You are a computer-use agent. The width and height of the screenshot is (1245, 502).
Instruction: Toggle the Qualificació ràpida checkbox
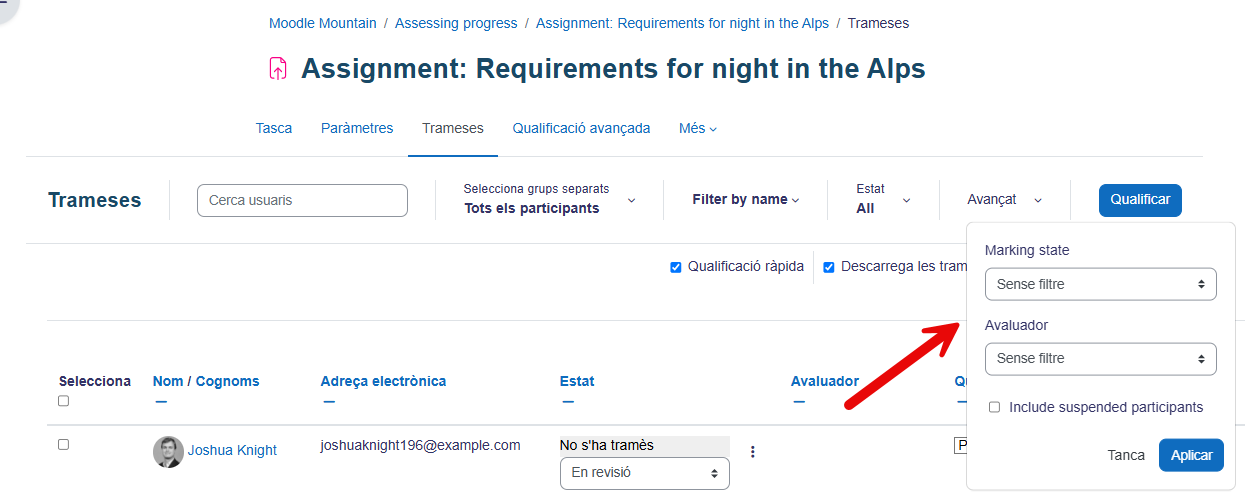click(x=676, y=267)
